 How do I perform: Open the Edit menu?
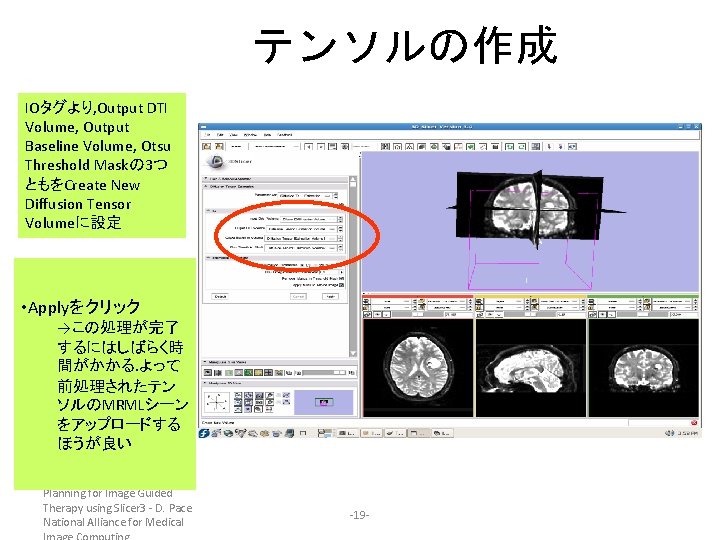[x=220, y=135]
